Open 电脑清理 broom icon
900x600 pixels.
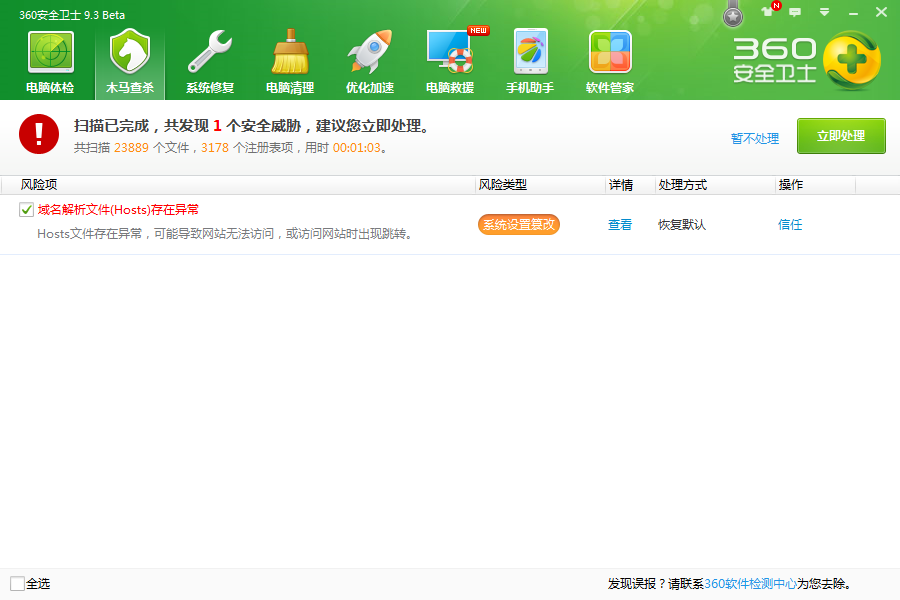[290, 52]
